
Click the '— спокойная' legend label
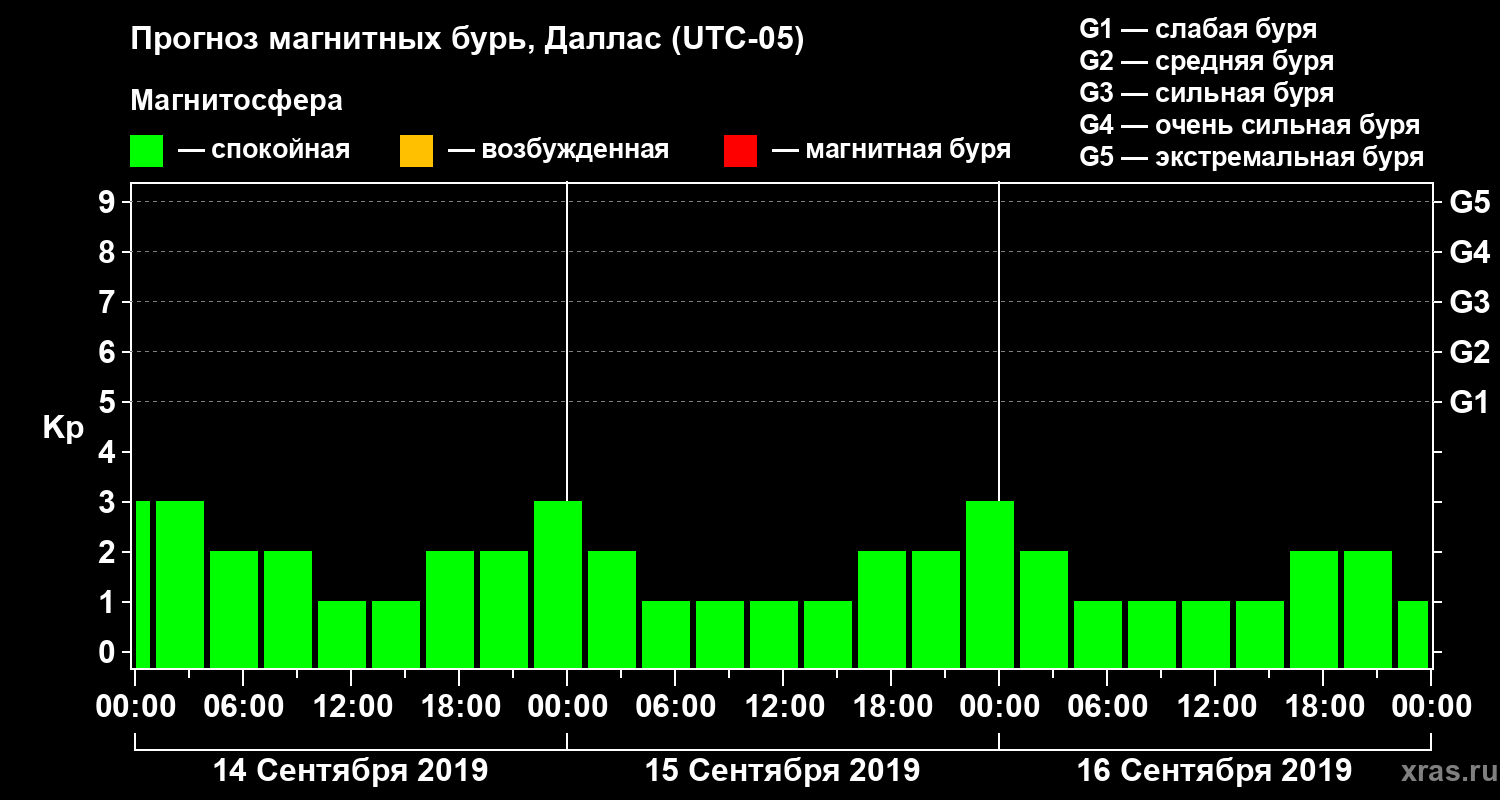click(x=264, y=150)
